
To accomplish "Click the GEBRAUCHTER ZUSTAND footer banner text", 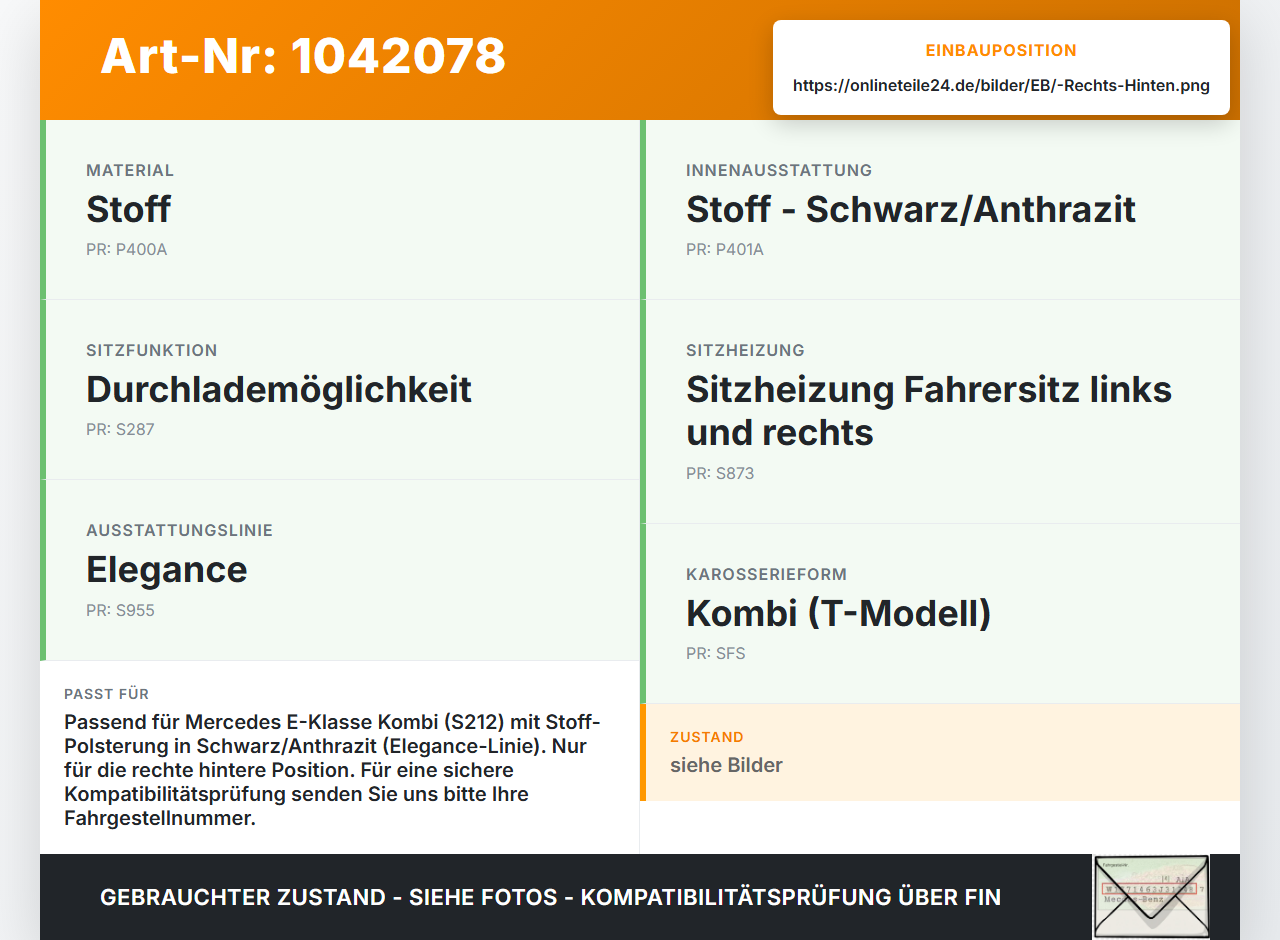I will click(550, 897).
